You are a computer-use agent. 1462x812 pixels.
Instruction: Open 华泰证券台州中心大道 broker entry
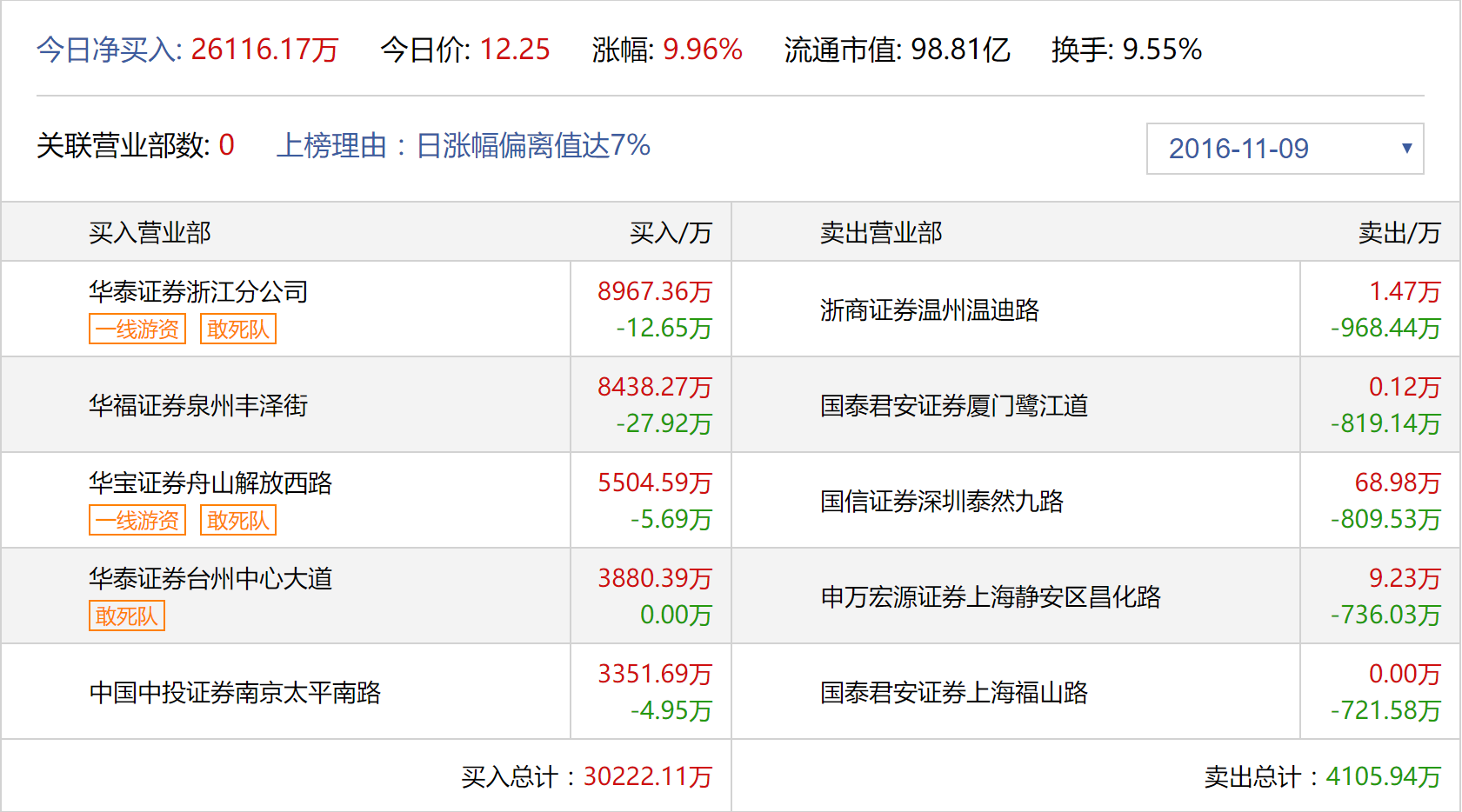coord(210,578)
